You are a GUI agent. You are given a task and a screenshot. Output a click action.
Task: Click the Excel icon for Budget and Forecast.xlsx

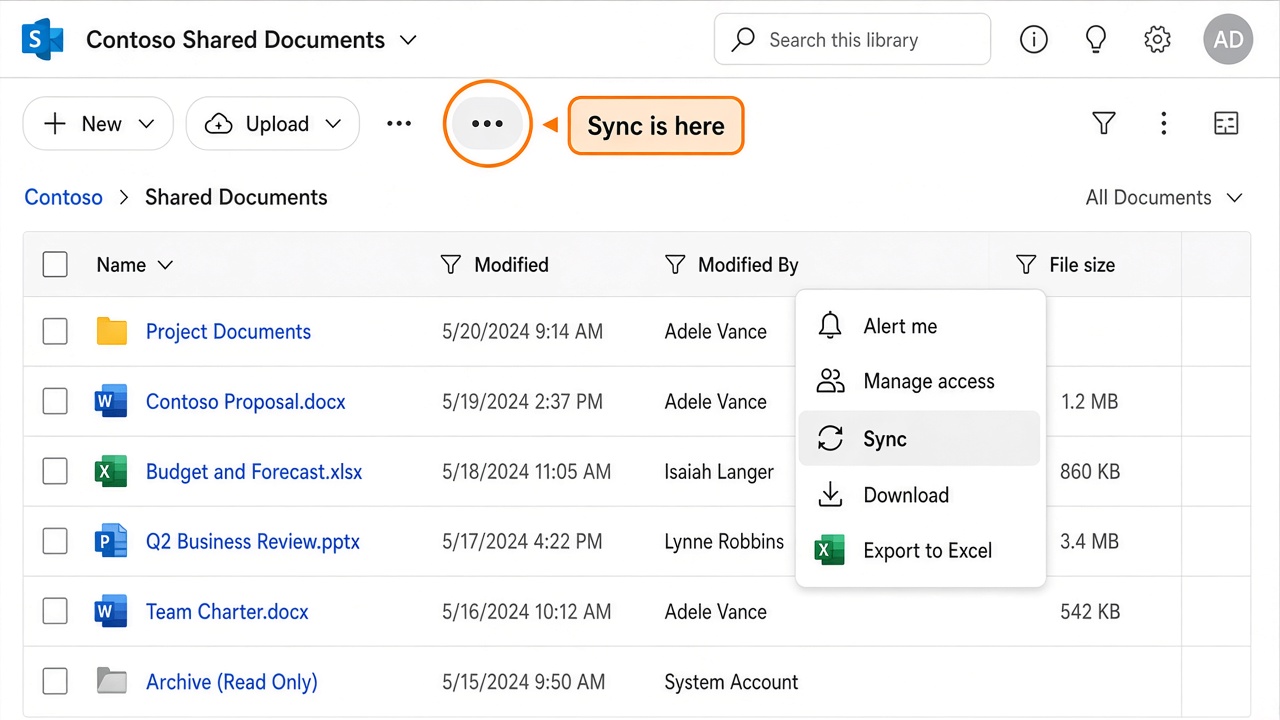(x=111, y=471)
